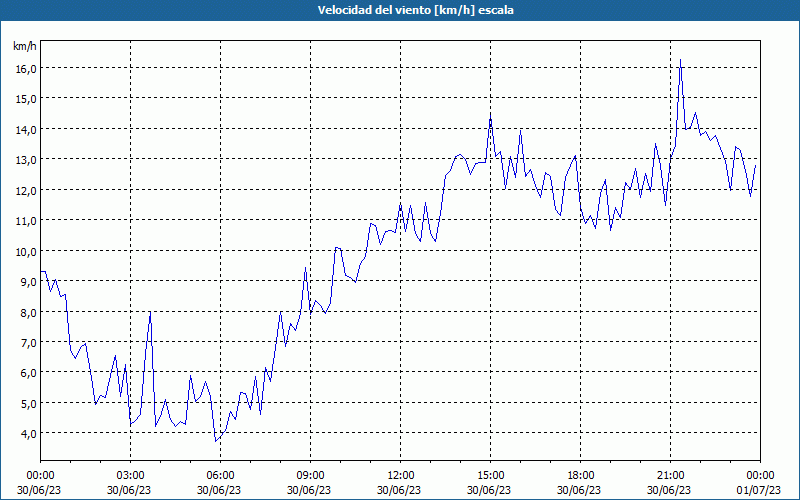
Task: Click the 5,0 vertical axis label
Action: 27,404
